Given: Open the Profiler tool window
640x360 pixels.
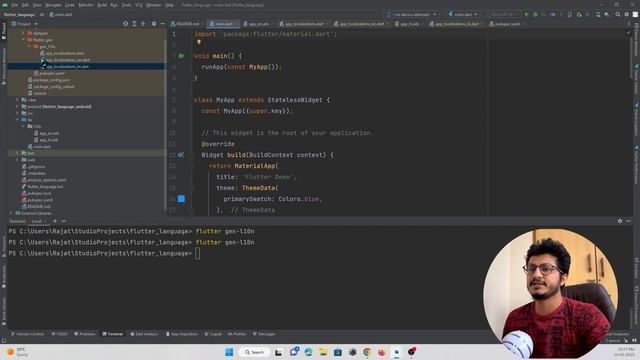Looking at the screenshot, I should [236, 334].
